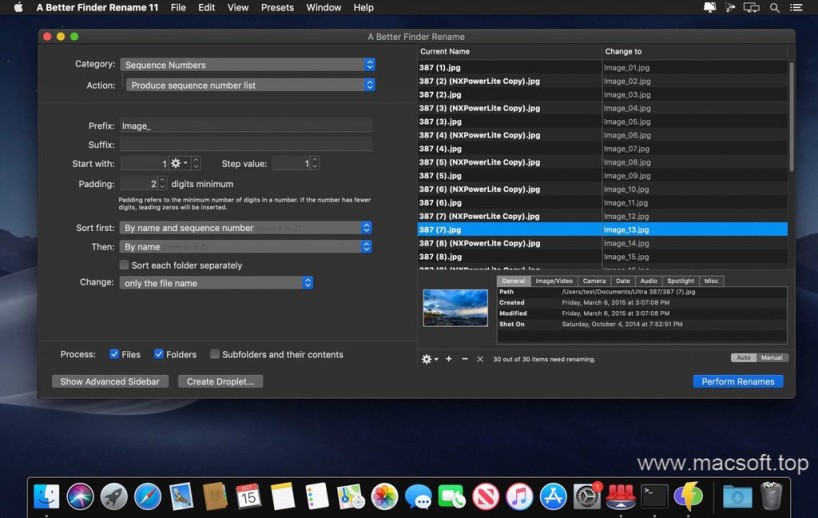Open the Terminal icon in the dock
The height and width of the screenshot is (518, 818).
click(x=654, y=496)
